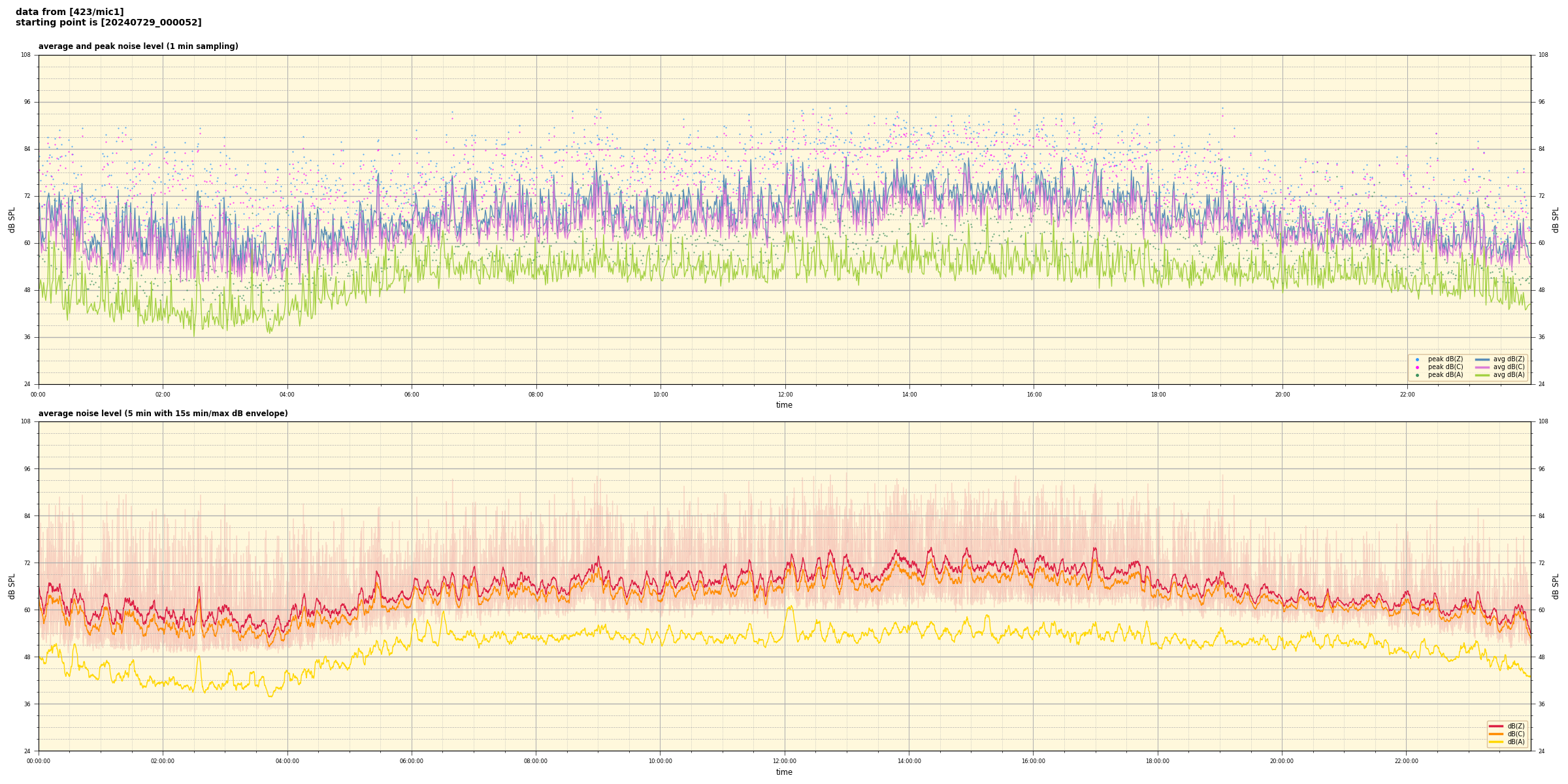Select avg dB(Z) line in top legend
This screenshot has width=1568, height=784.
[1482, 359]
